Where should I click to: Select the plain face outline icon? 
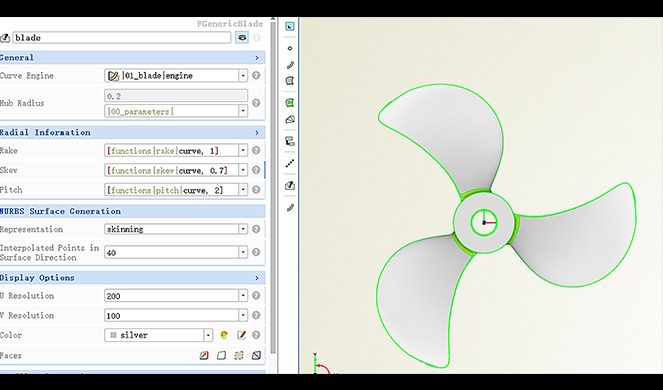[x=221, y=355]
